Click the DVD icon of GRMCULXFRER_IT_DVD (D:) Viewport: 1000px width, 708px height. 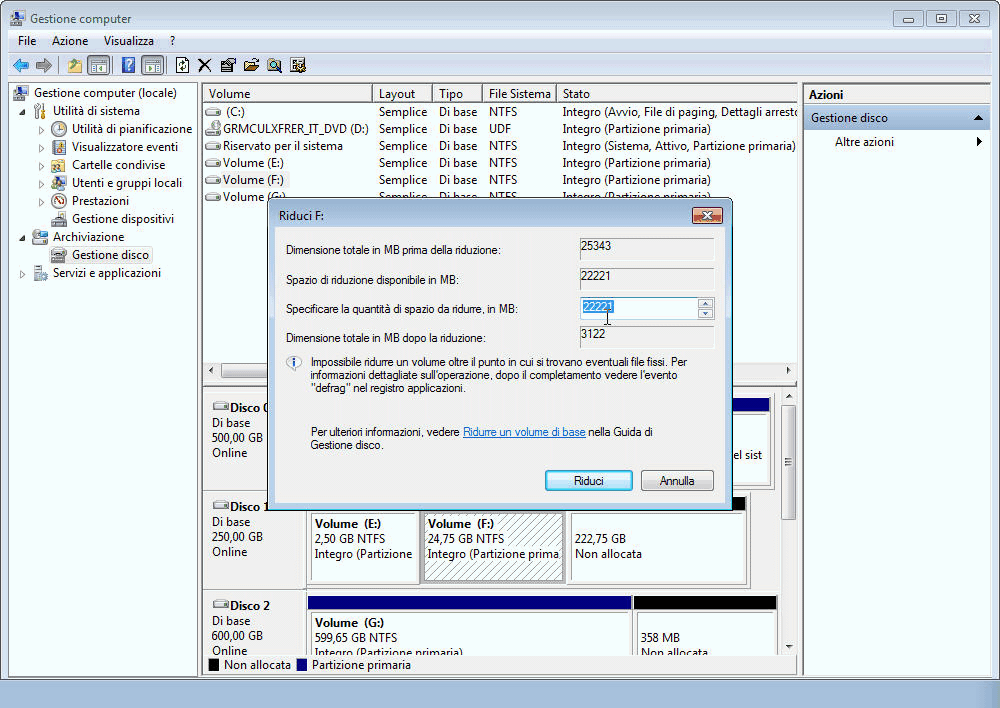pyautogui.click(x=213, y=128)
